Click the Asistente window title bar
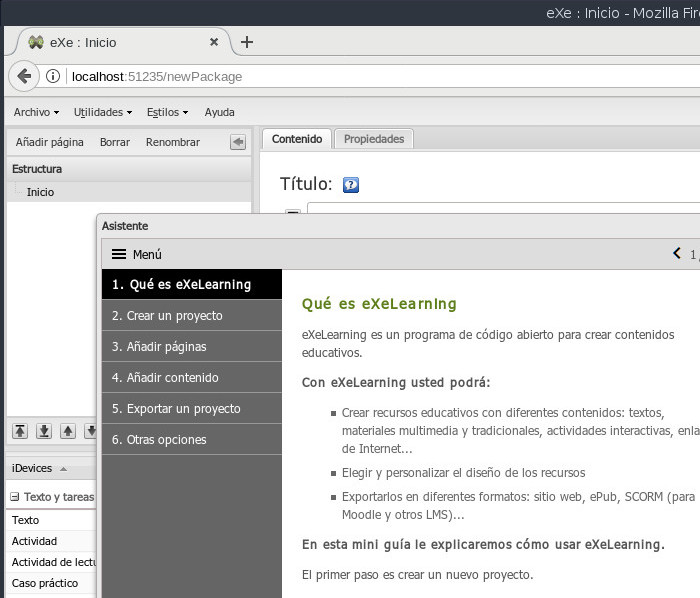Image resolution: width=700 pixels, height=598 pixels. pyautogui.click(x=400, y=226)
